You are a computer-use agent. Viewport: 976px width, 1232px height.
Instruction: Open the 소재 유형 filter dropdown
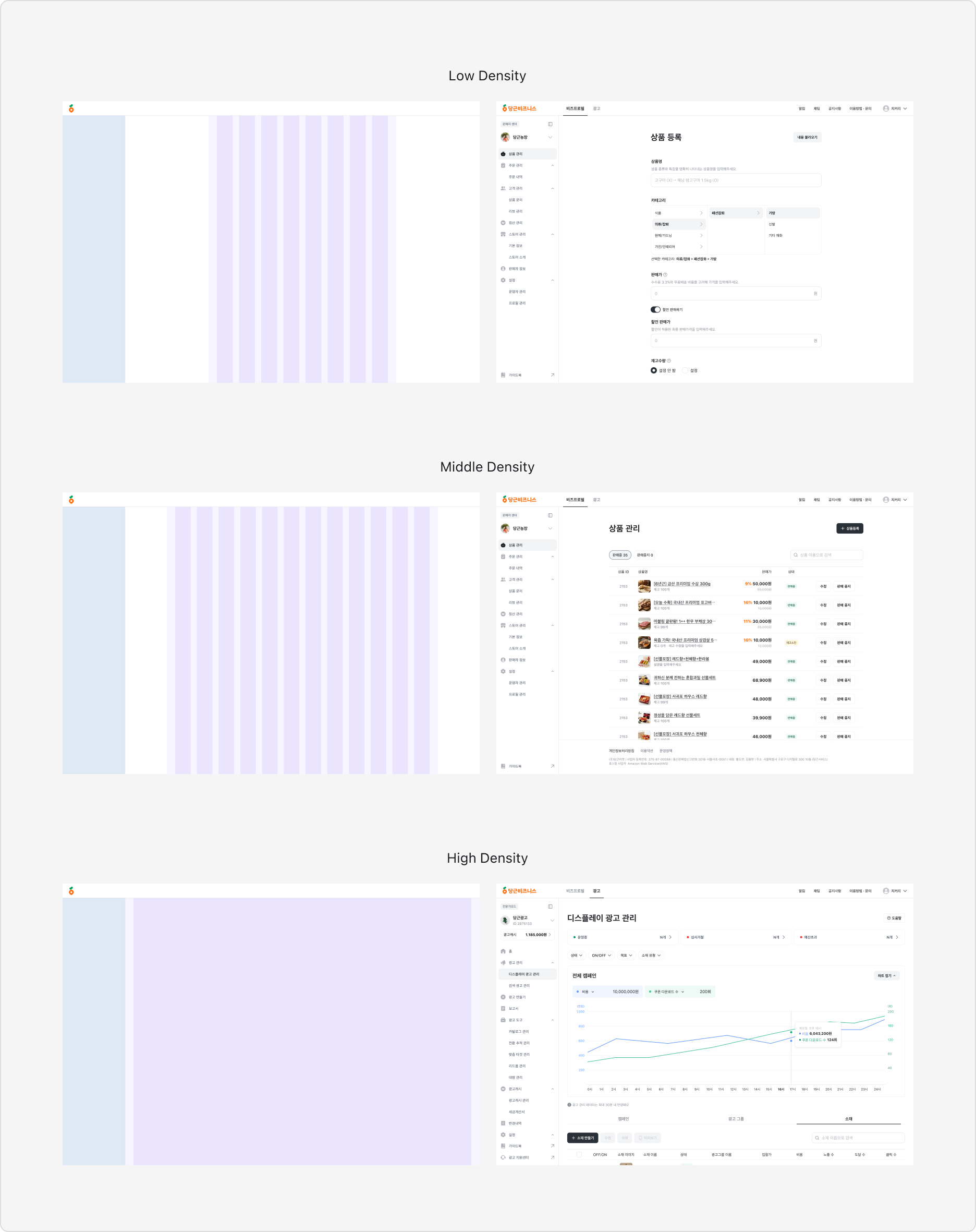651,956
